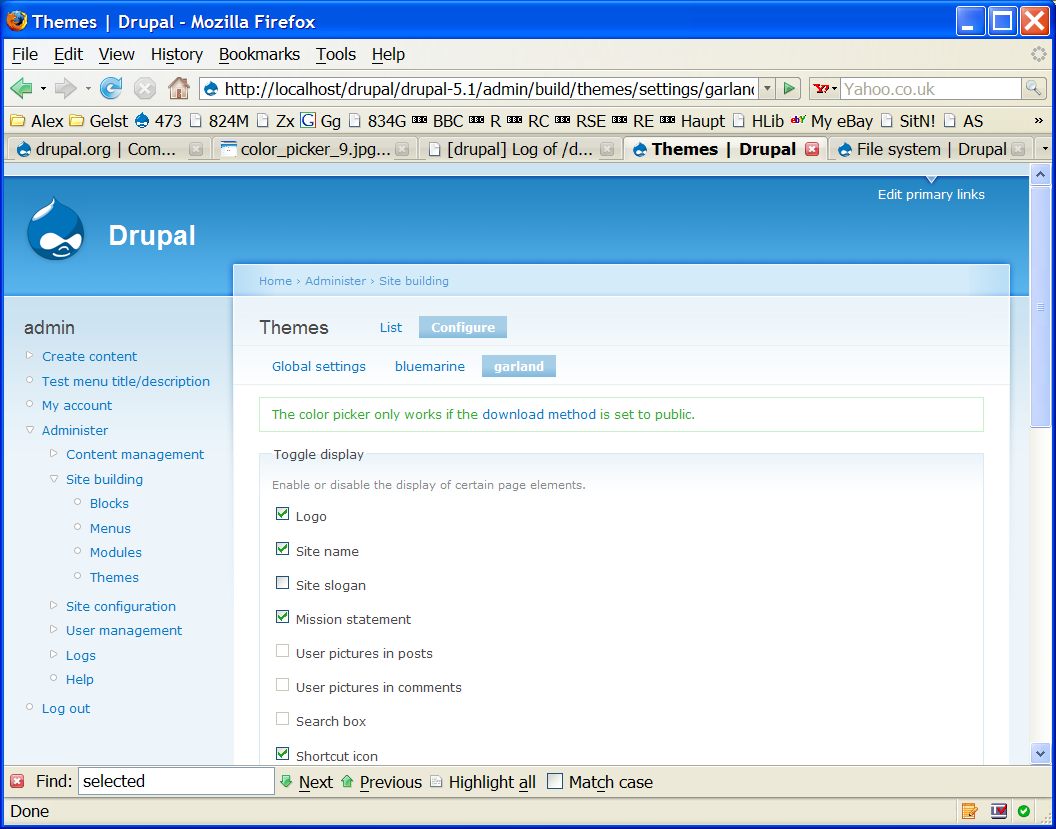Check the Match case option
This screenshot has height=829, width=1056.
554,782
